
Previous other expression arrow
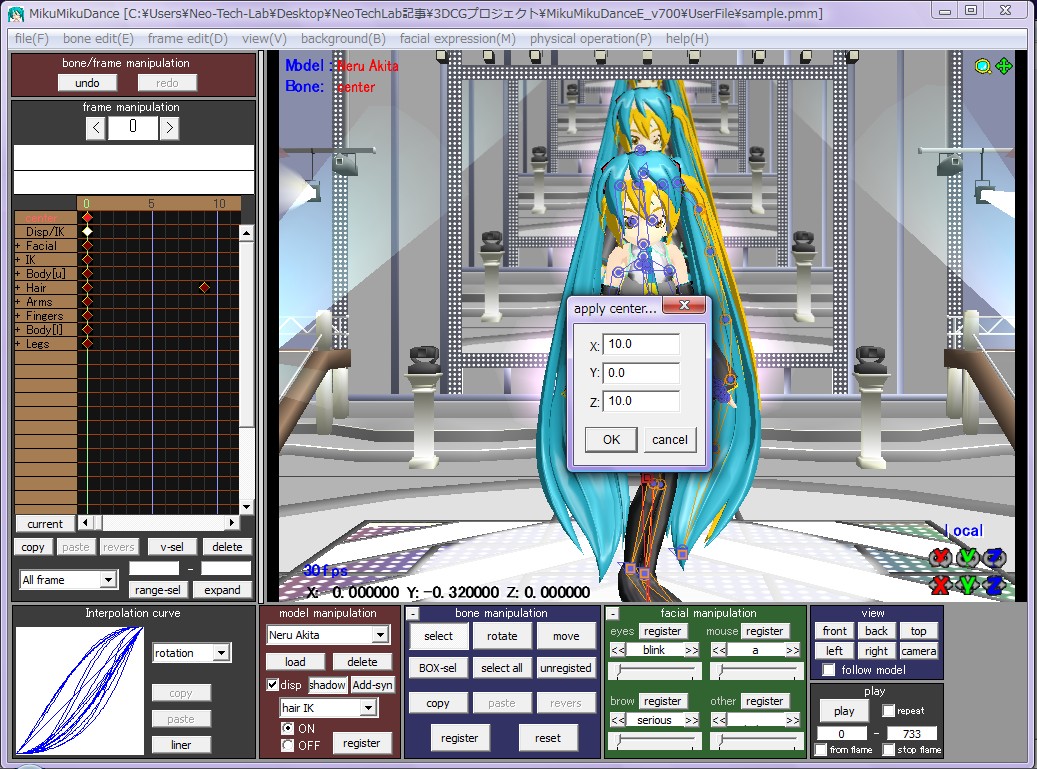719,720
